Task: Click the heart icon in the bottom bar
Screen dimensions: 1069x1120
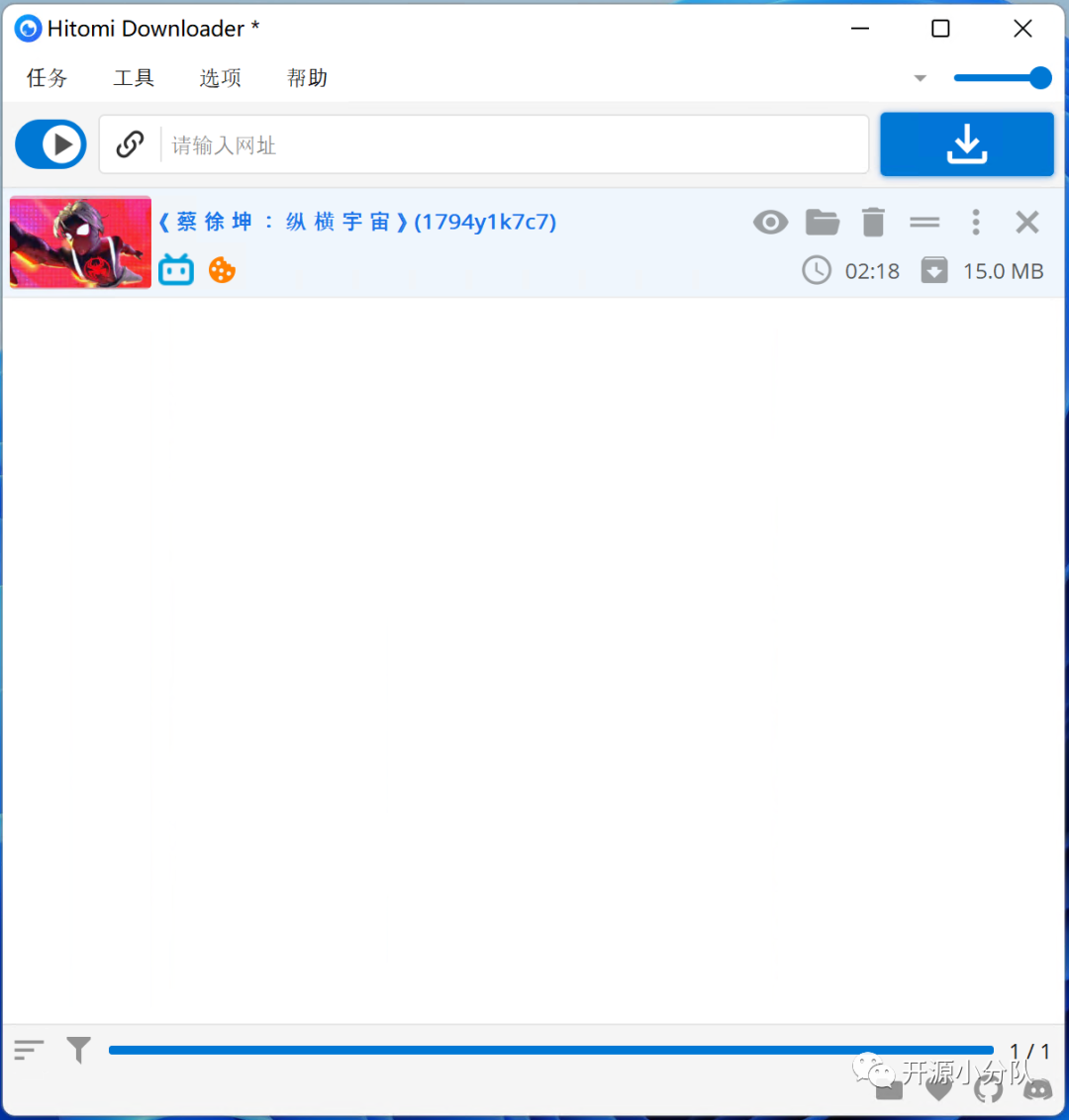Action: click(x=938, y=1090)
